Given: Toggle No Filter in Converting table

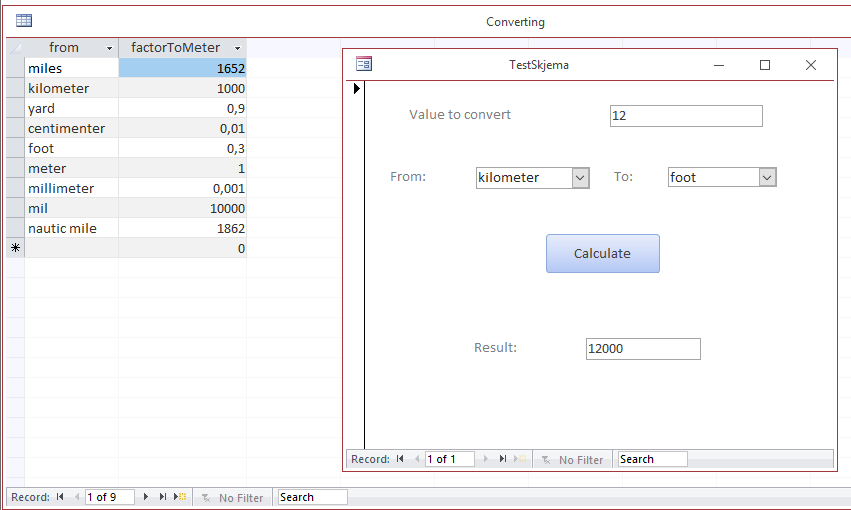Looking at the screenshot, I should 232,497.
